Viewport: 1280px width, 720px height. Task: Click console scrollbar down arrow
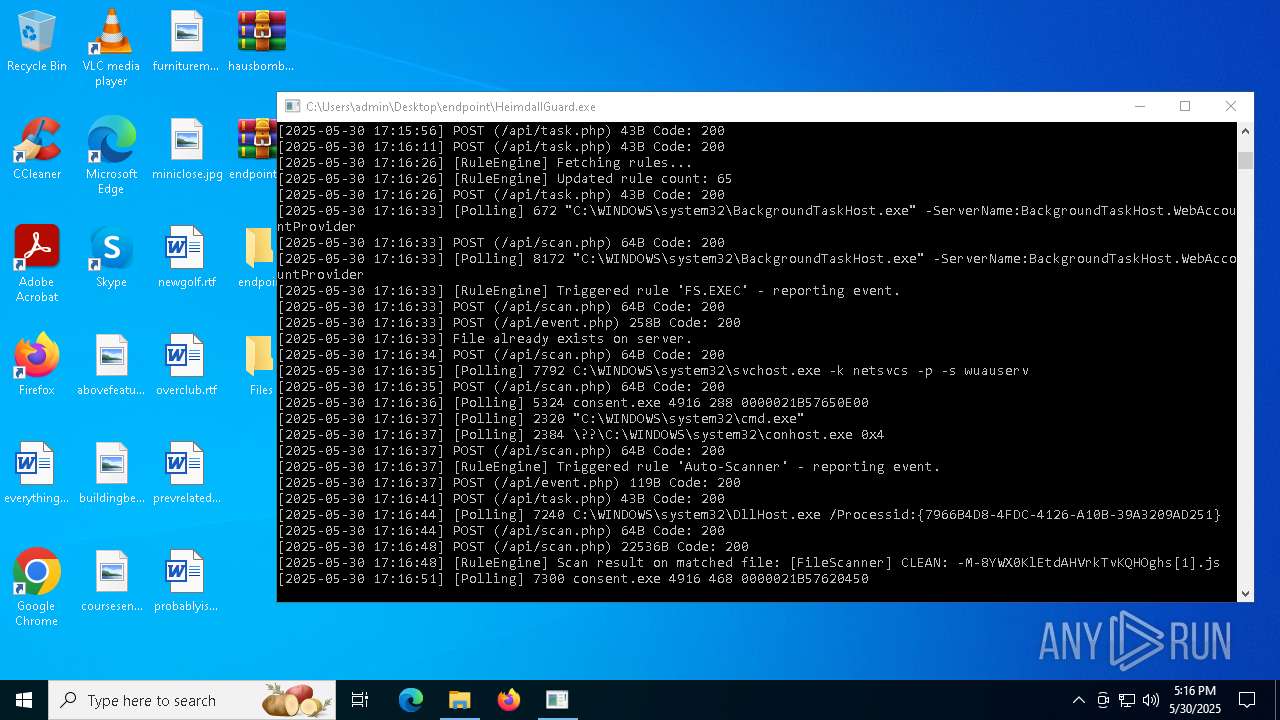coord(1245,593)
